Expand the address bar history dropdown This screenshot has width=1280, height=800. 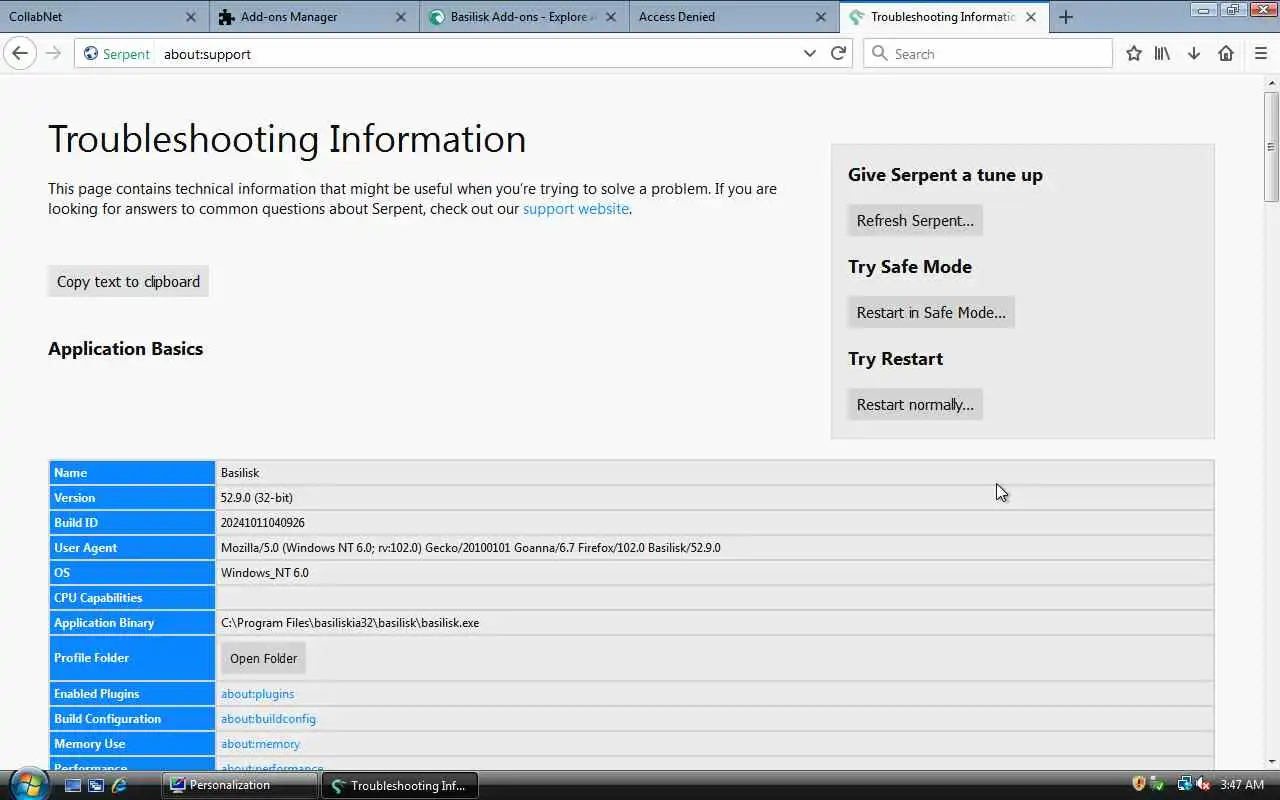click(810, 53)
